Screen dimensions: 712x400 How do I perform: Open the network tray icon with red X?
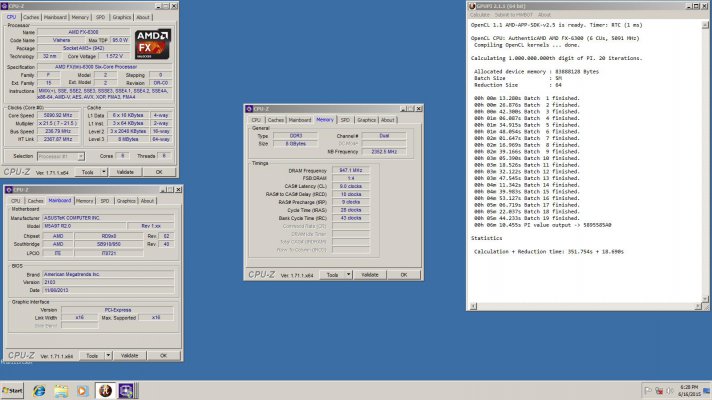tap(659, 390)
